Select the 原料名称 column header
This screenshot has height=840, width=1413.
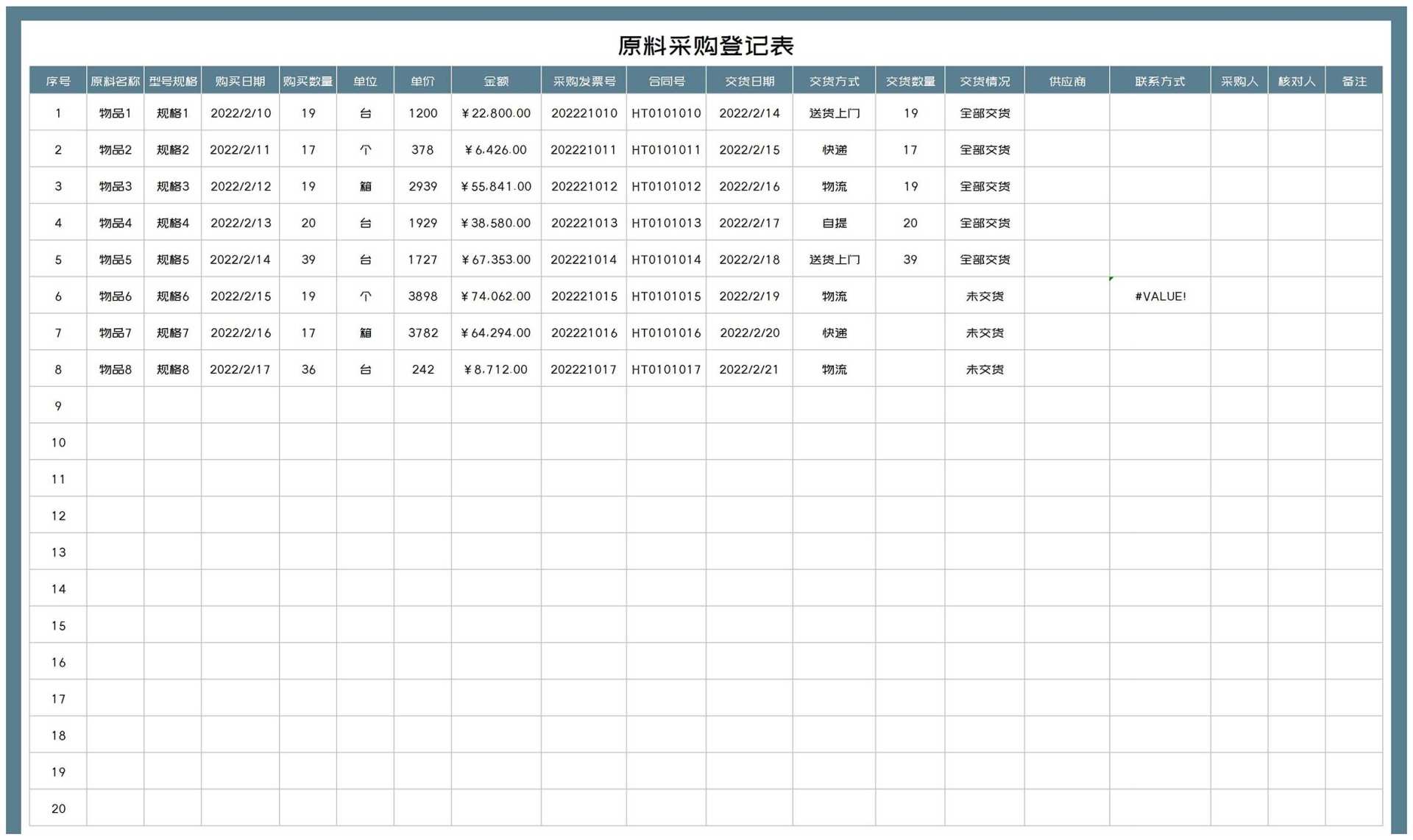115,81
